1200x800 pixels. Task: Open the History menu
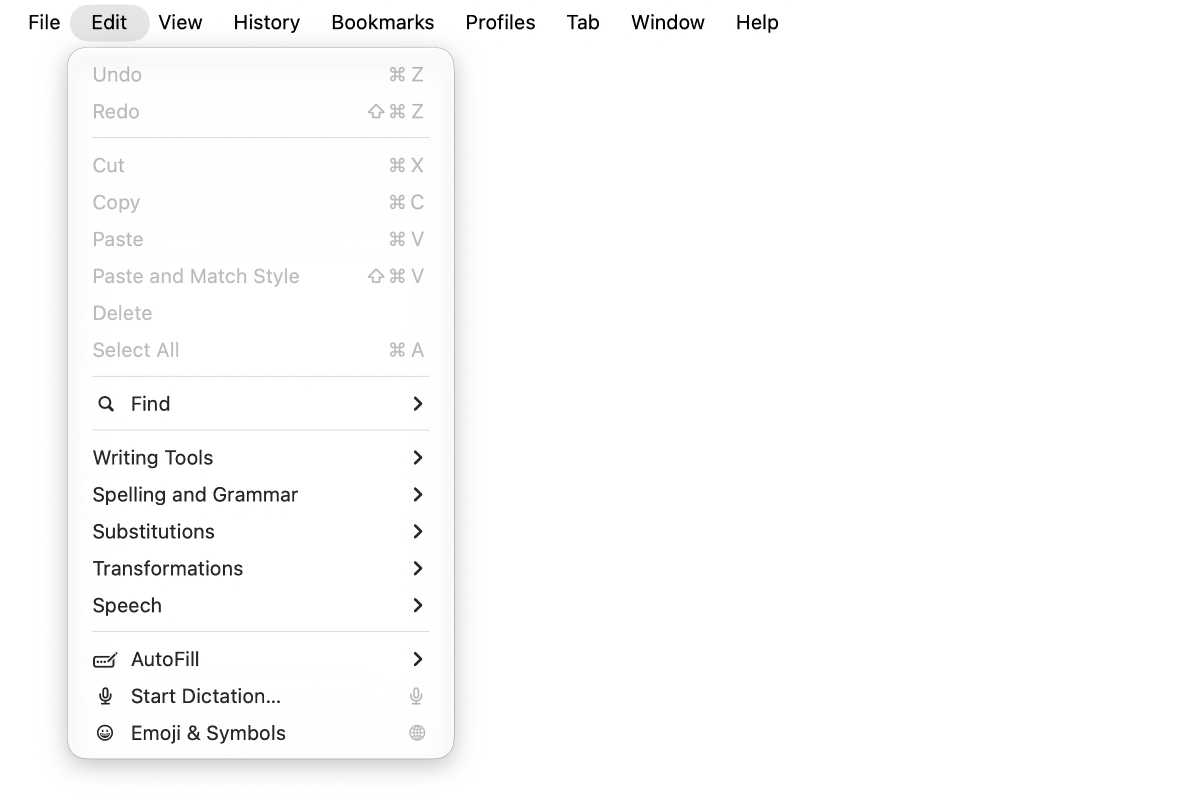click(267, 22)
